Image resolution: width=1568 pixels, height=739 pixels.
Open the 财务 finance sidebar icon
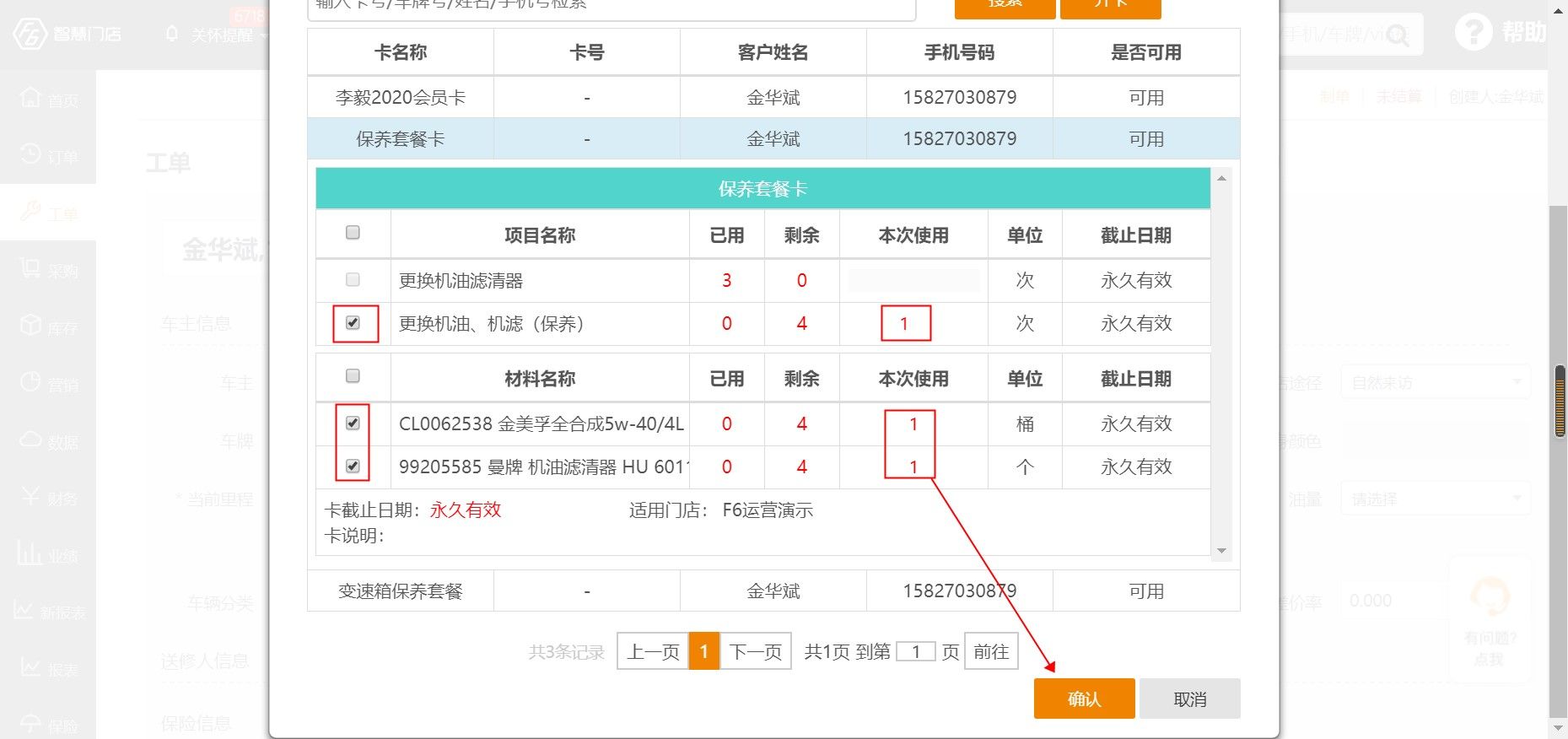(x=30, y=496)
